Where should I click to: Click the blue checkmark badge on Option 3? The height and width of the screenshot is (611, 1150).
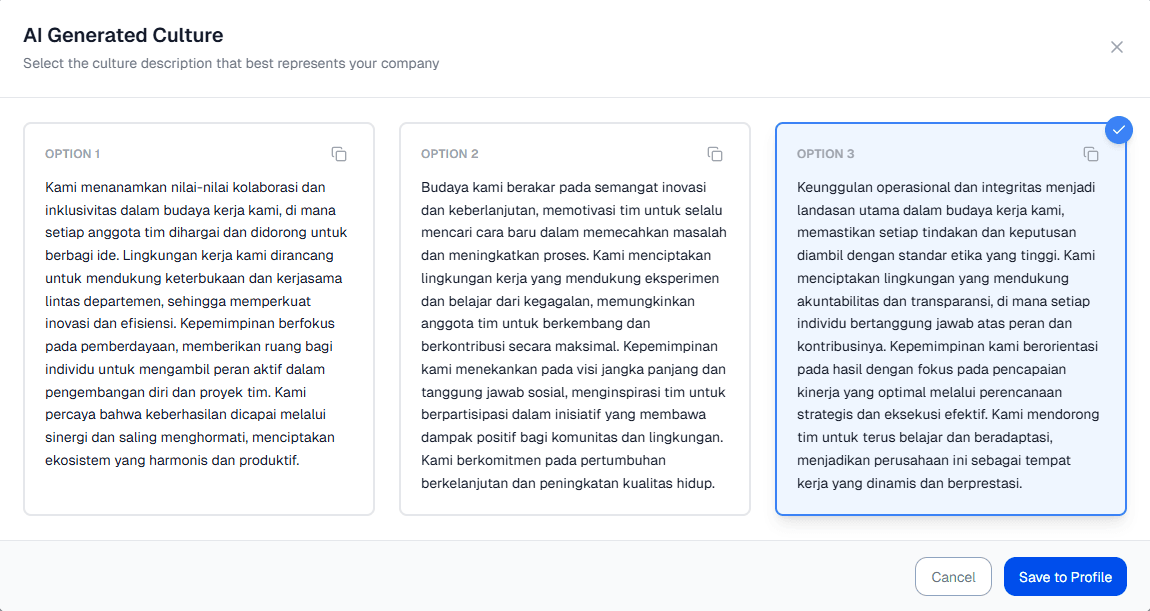pos(1118,129)
